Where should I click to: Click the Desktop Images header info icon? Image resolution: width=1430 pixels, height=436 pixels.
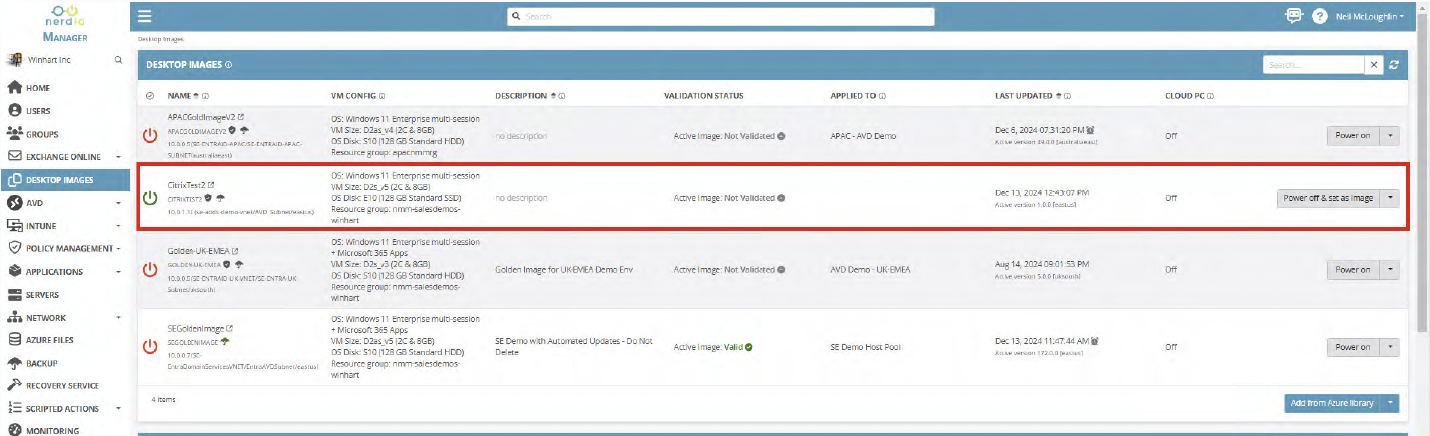coord(229,65)
